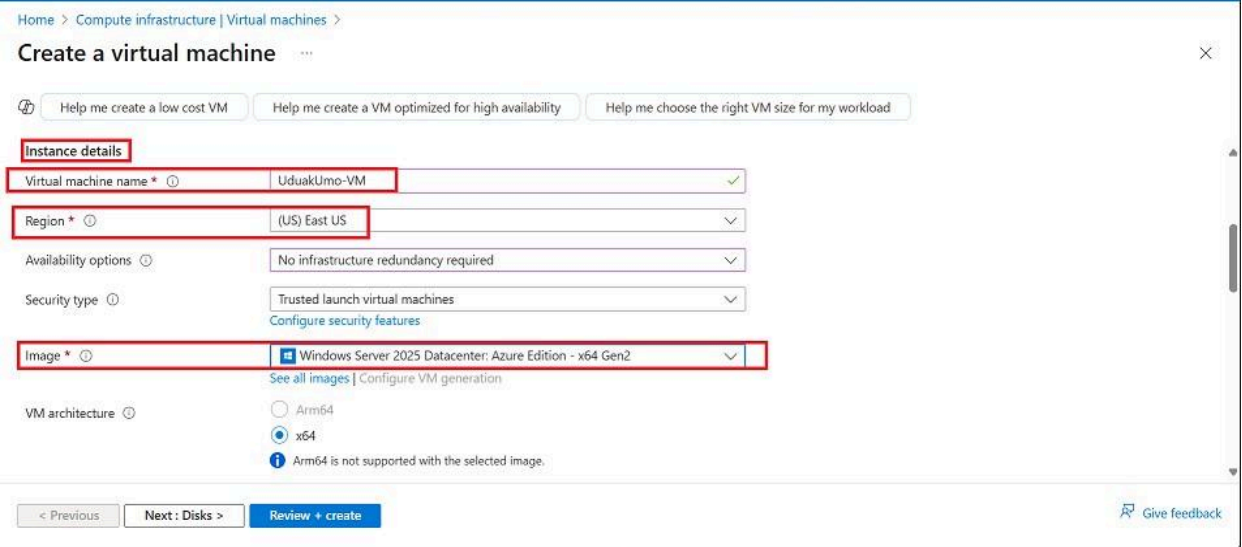Select the x64 architecture radio button
Viewport: 1242px width, 547px height.
click(x=279, y=436)
